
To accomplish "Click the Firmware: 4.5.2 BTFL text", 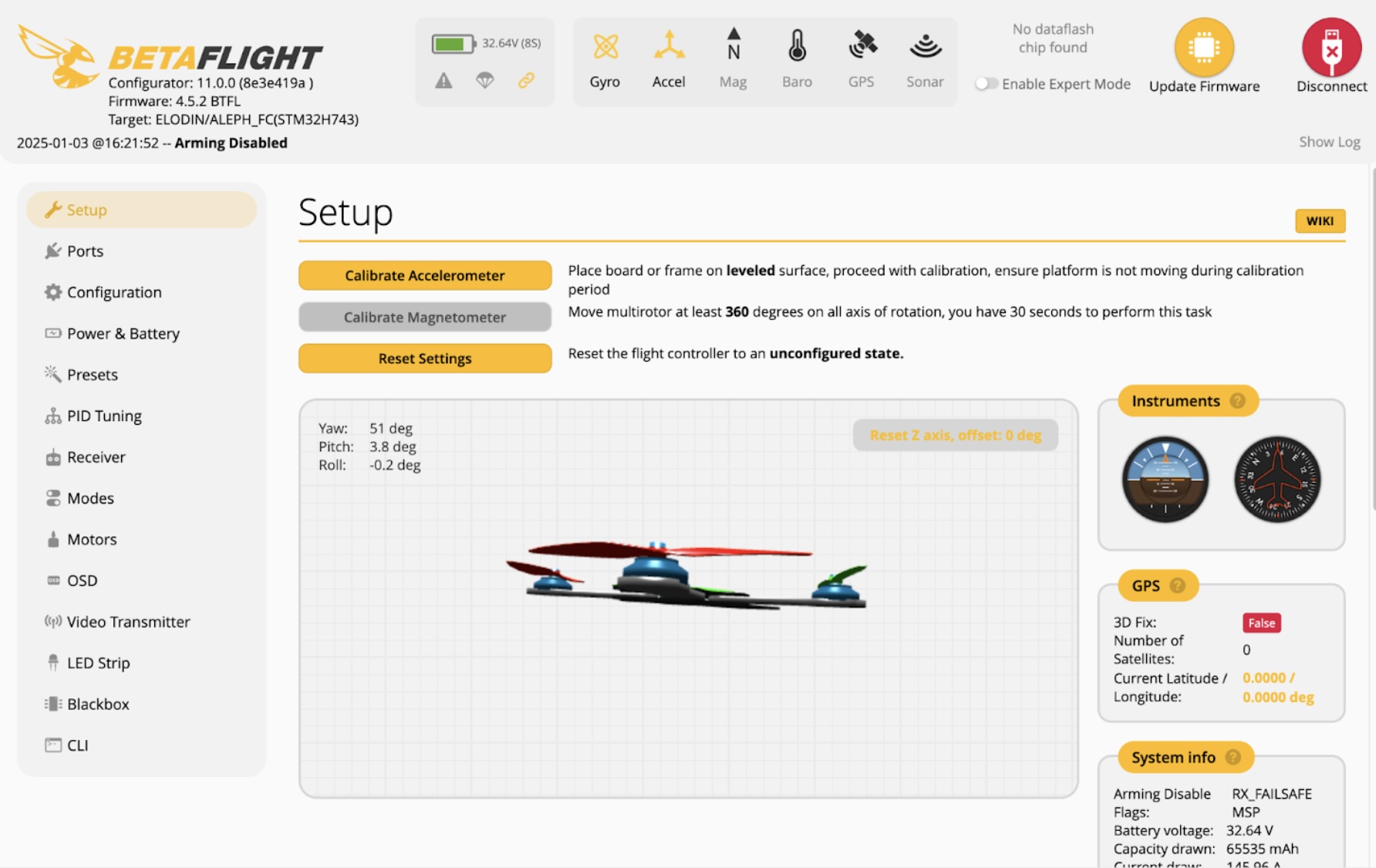I will tap(174, 101).
